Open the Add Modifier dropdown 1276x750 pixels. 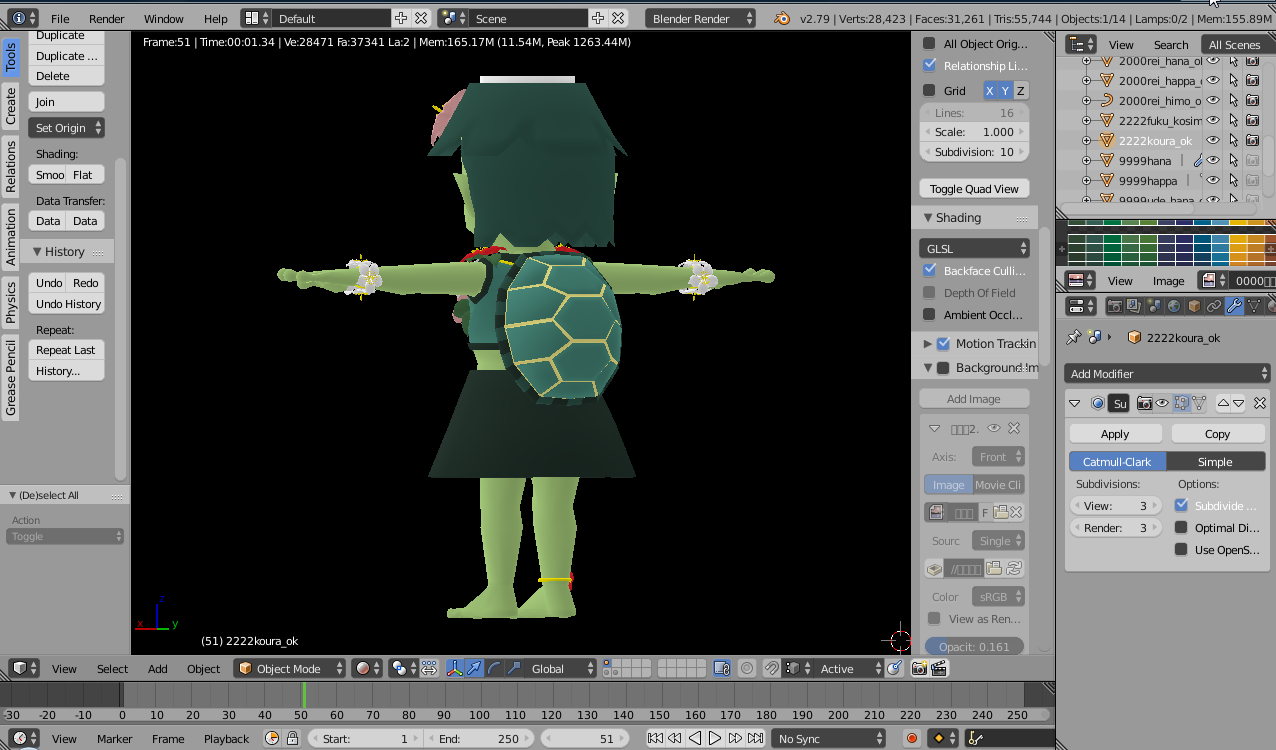1167,373
